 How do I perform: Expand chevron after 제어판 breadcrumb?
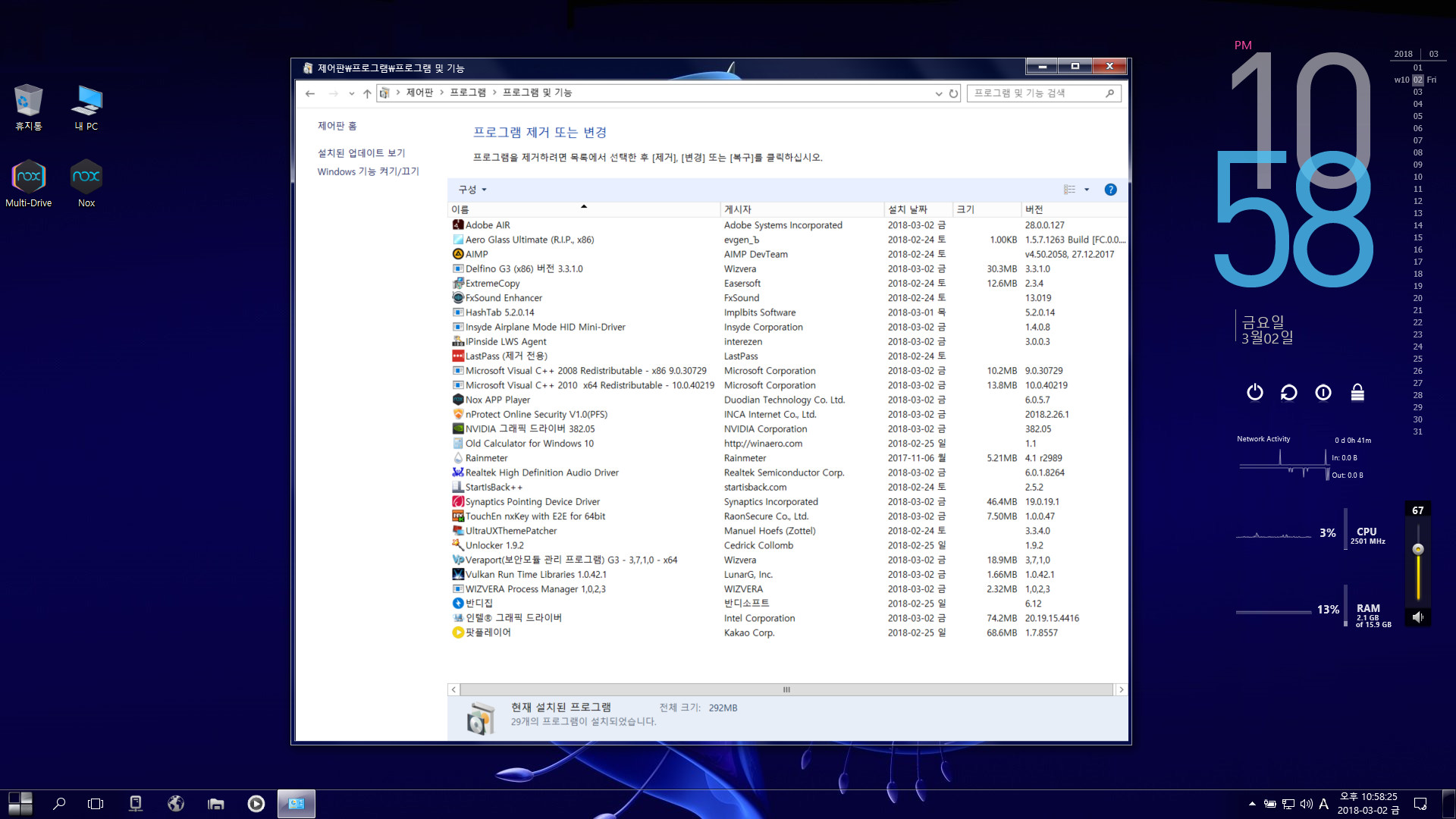(441, 93)
